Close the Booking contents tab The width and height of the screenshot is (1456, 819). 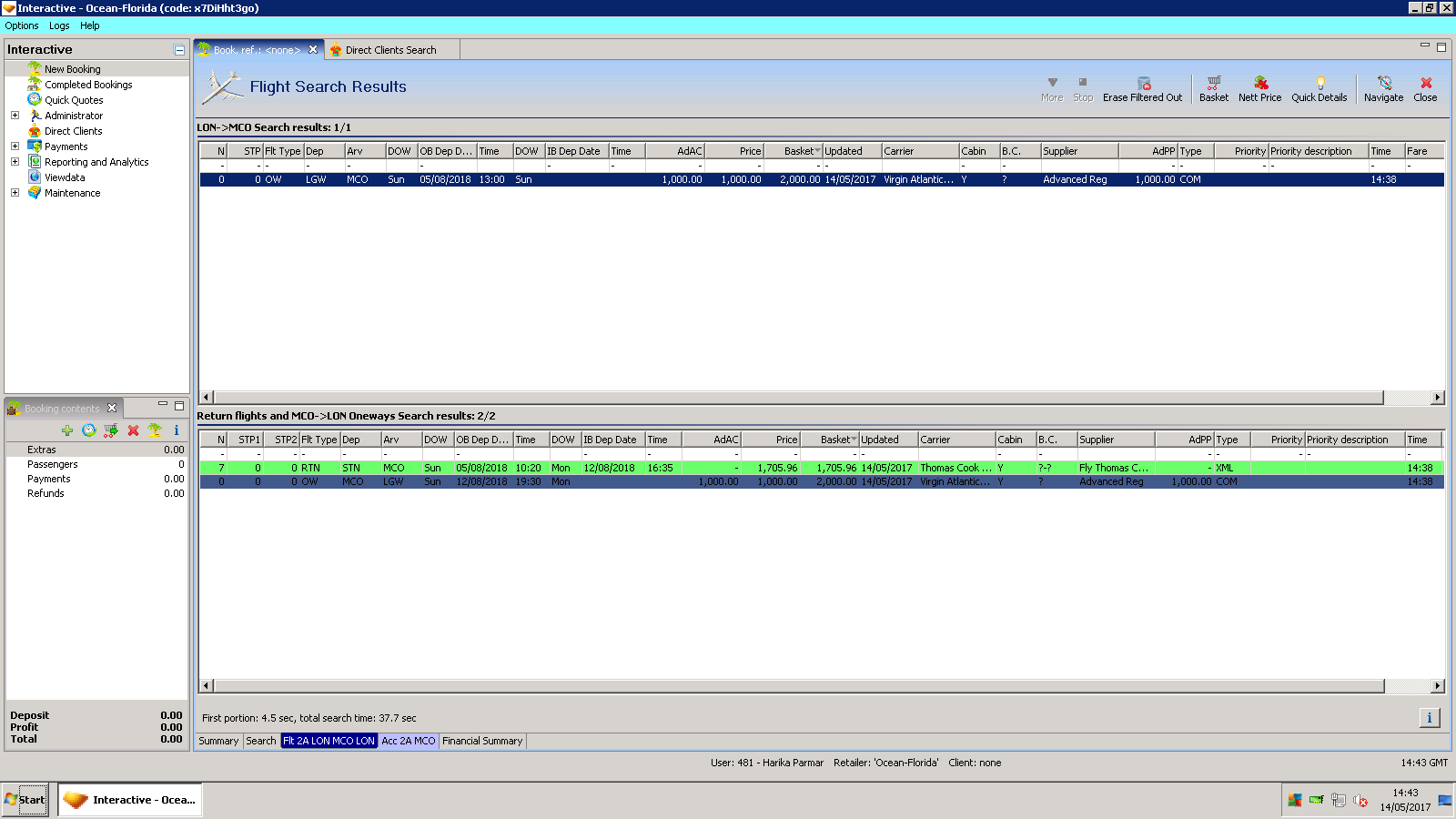112,408
